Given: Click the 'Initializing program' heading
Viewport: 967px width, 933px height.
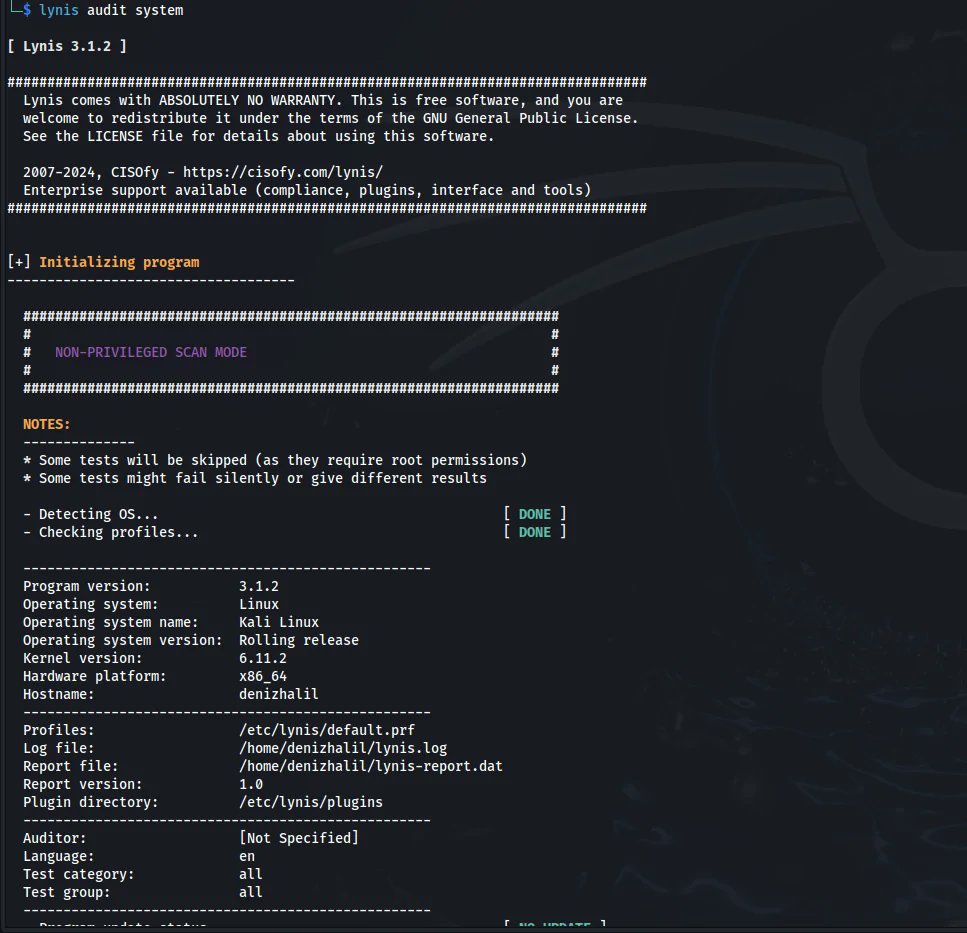Looking at the screenshot, I should (119, 262).
